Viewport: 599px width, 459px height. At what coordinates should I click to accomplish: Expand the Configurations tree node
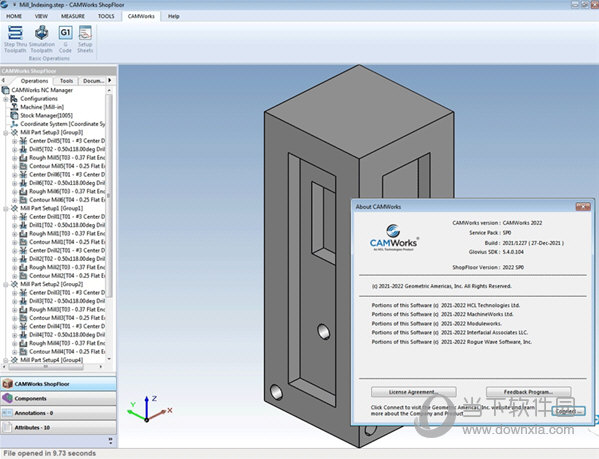(6, 99)
